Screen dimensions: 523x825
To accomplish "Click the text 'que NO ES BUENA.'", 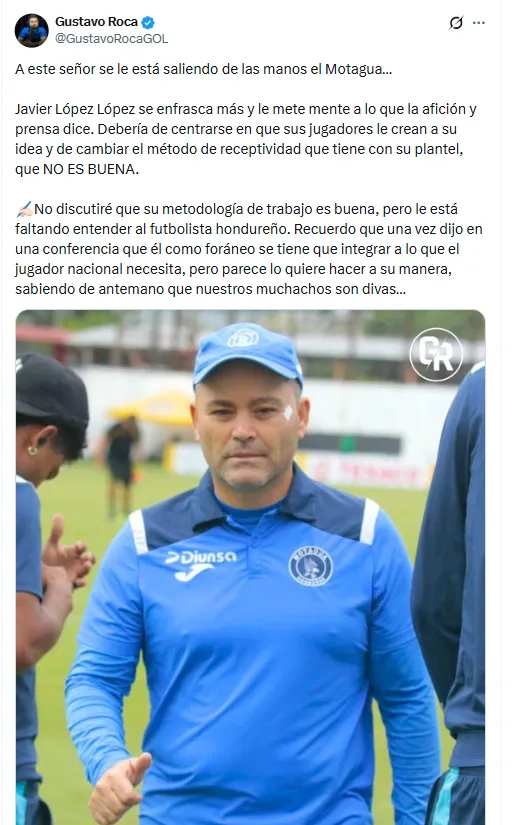I will pos(77,169).
